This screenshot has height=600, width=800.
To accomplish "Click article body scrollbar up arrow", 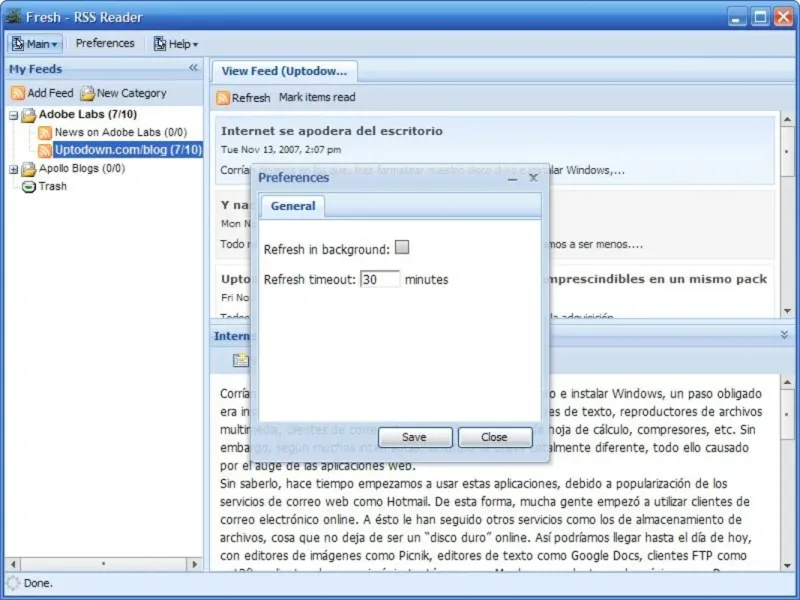I will pyautogui.click(x=787, y=382).
